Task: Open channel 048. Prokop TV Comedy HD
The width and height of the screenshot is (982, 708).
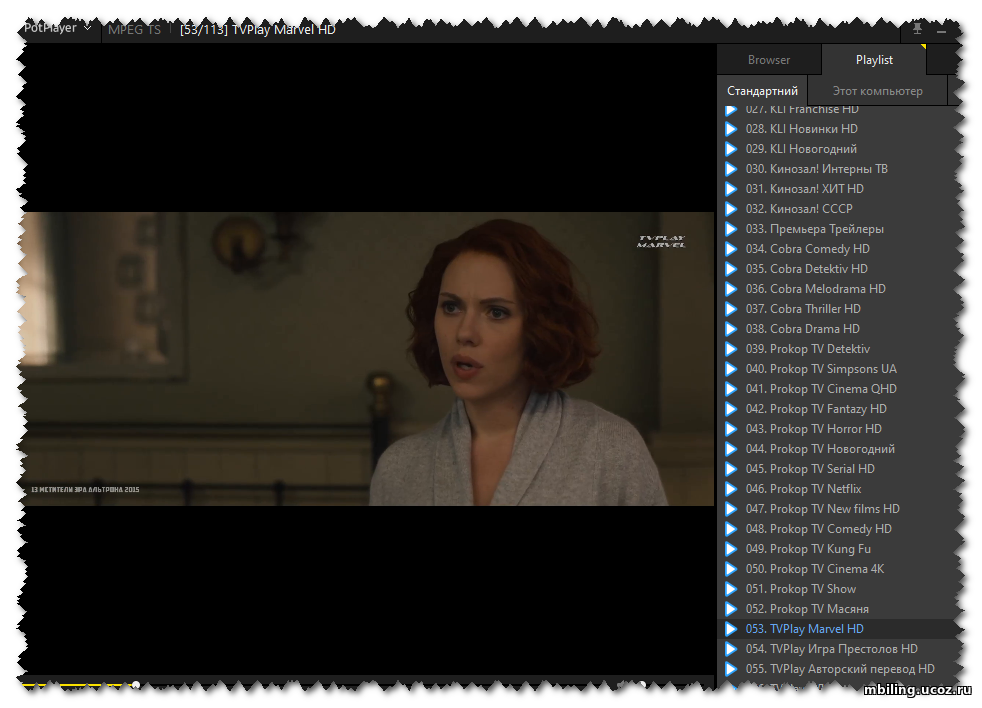Action: click(x=837, y=529)
